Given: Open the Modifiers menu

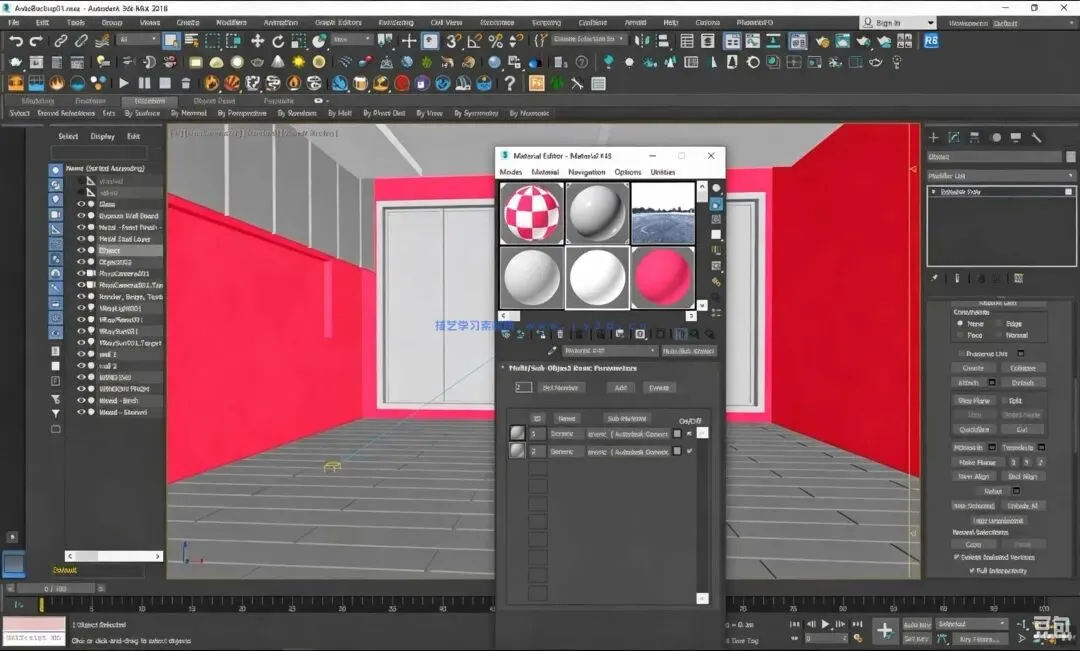Looking at the screenshot, I should [x=231, y=23].
